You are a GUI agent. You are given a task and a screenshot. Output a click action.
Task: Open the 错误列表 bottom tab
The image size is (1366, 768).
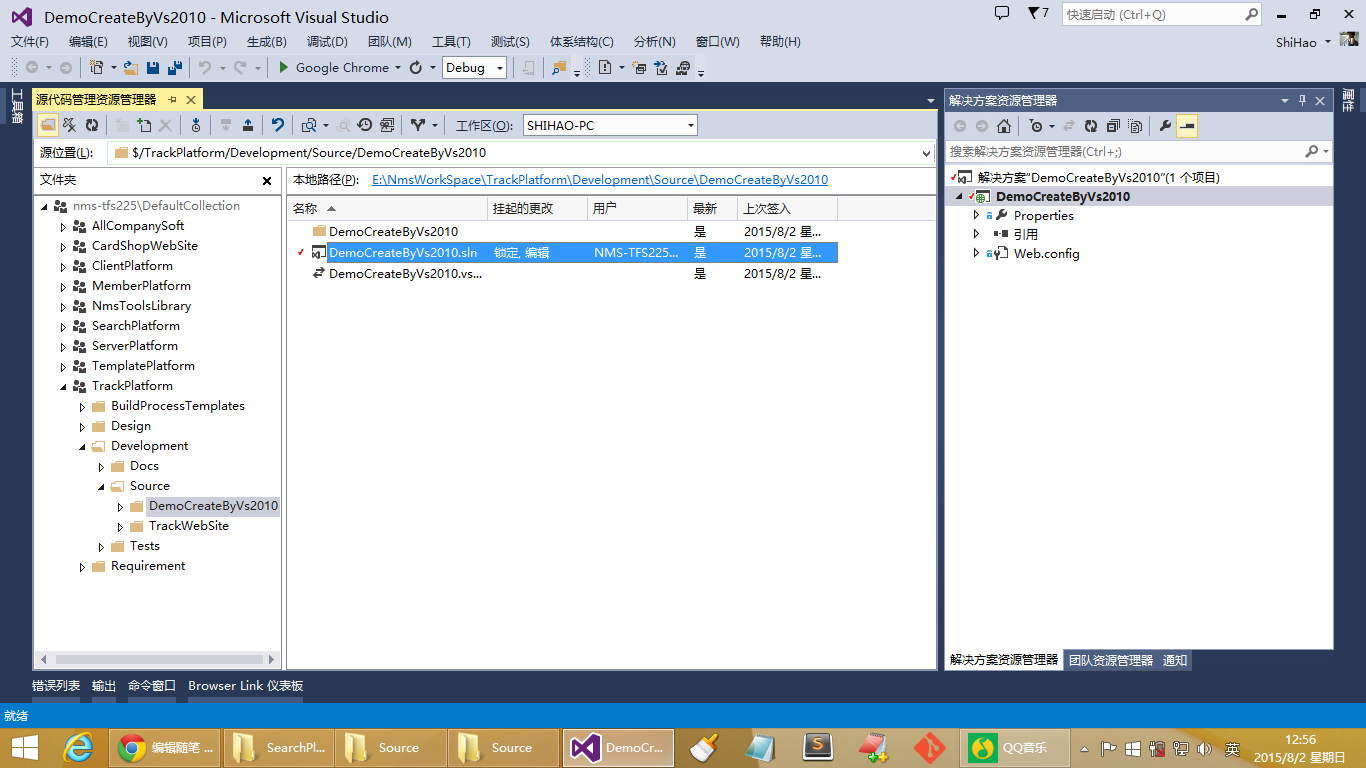56,686
